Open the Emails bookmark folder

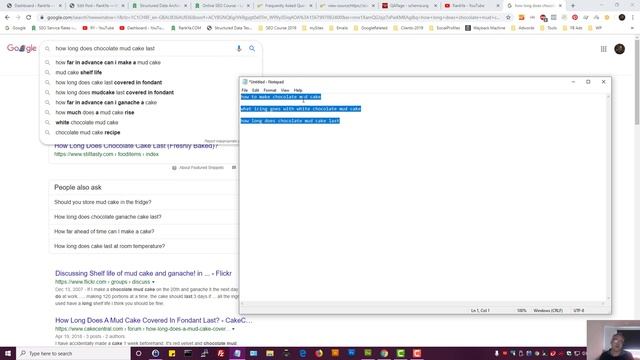click(338, 28)
